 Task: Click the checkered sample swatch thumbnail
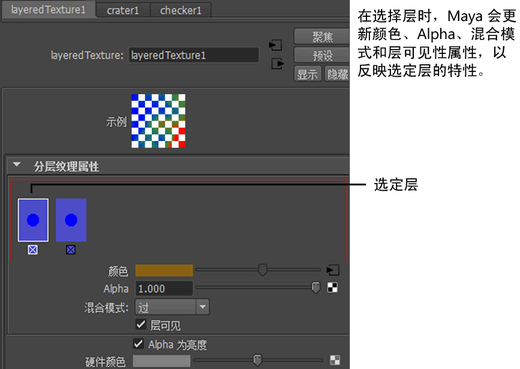point(158,121)
